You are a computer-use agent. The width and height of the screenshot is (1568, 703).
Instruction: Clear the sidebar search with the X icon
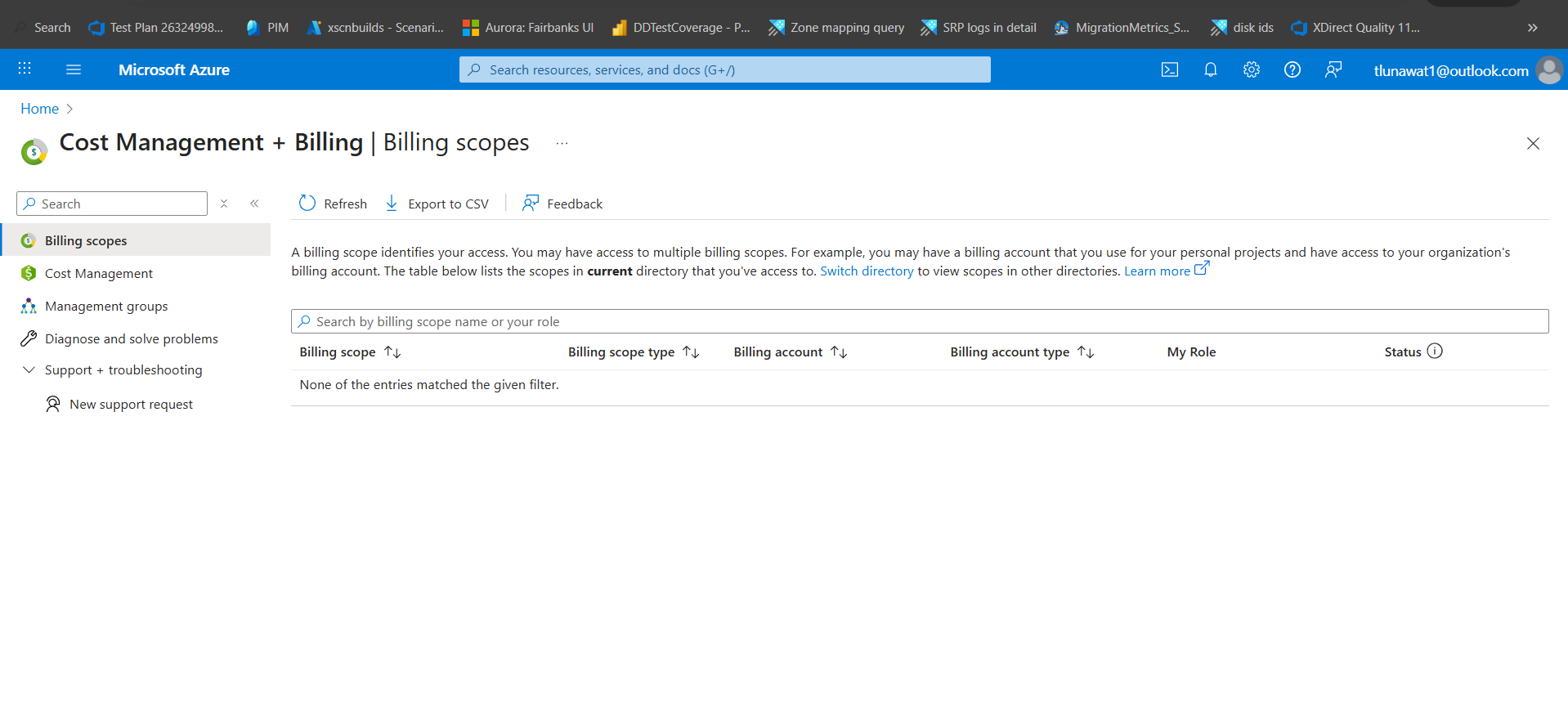[x=224, y=204]
